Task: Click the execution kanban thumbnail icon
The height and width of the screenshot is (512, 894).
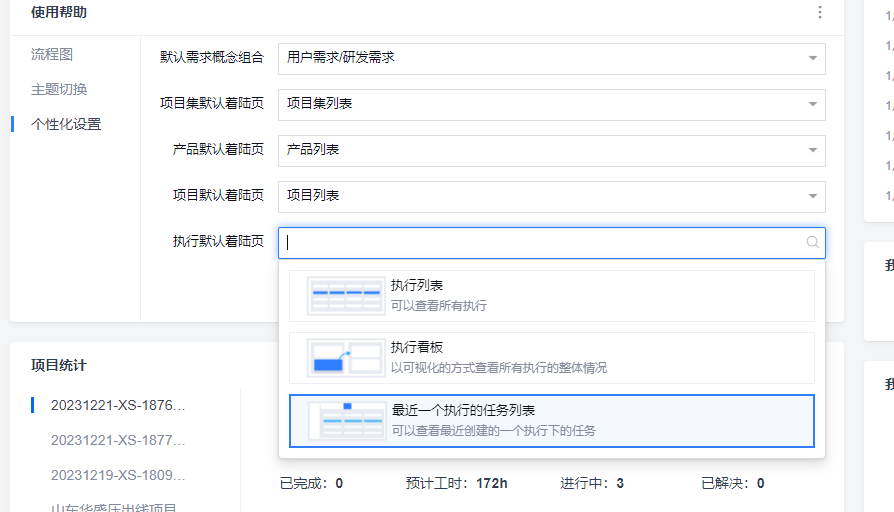Action: pos(346,357)
